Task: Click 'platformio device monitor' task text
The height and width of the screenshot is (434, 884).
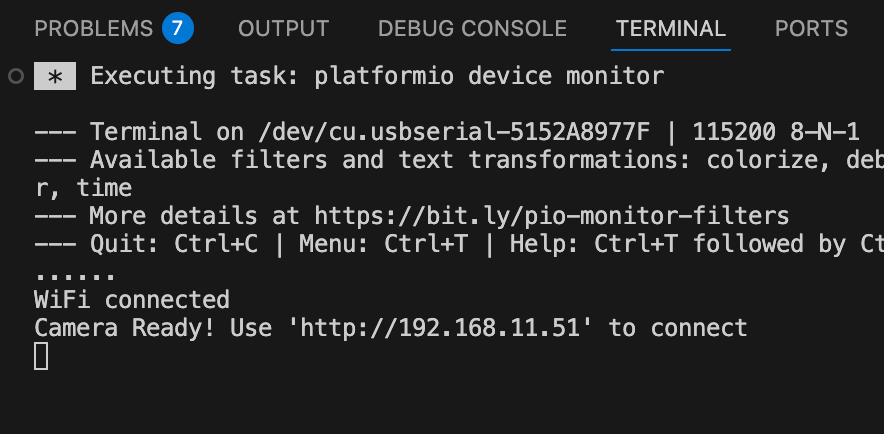Action: click(x=489, y=76)
